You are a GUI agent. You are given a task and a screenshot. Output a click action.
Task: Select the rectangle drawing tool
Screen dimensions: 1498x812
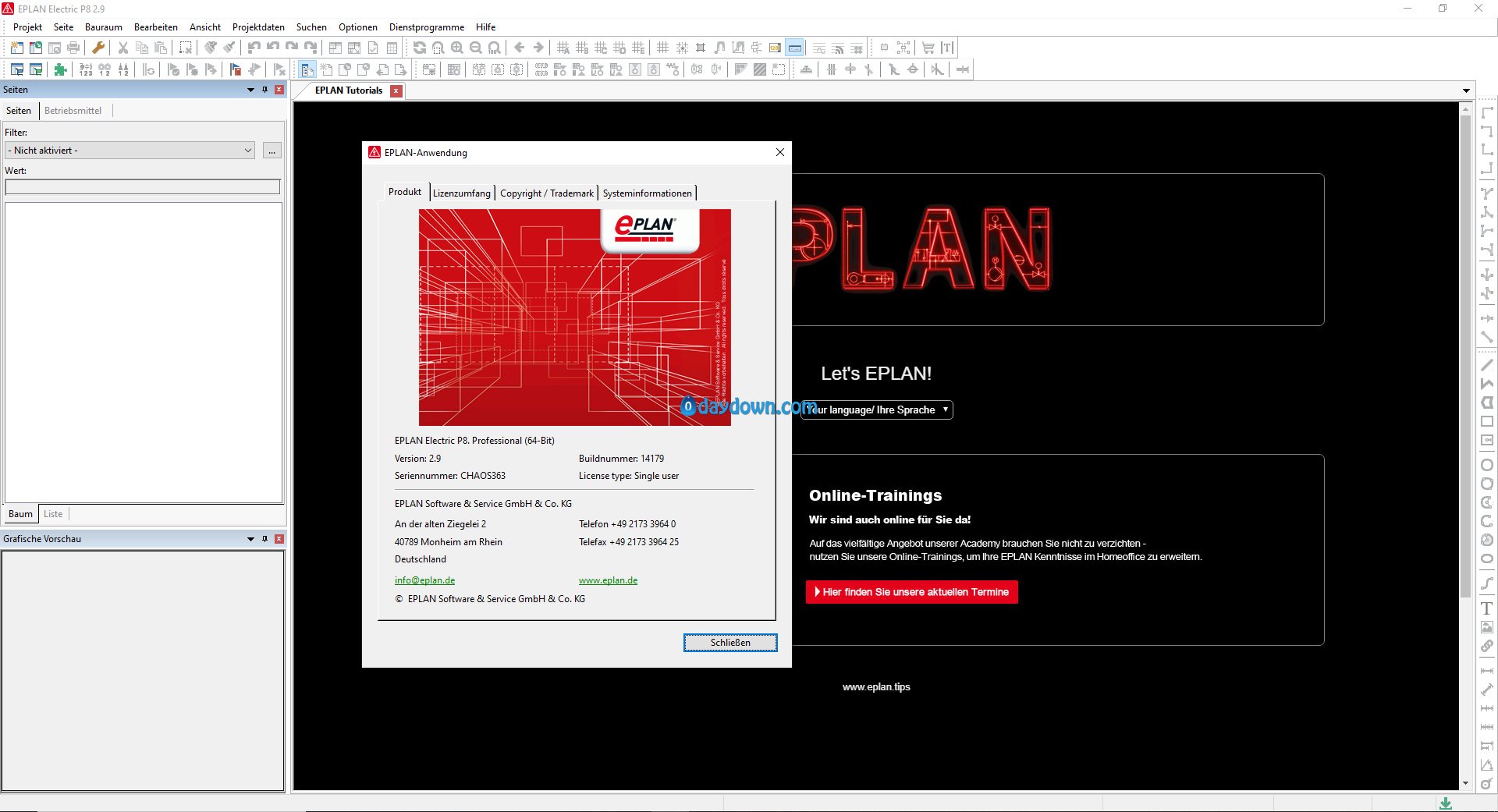(x=1487, y=421)
